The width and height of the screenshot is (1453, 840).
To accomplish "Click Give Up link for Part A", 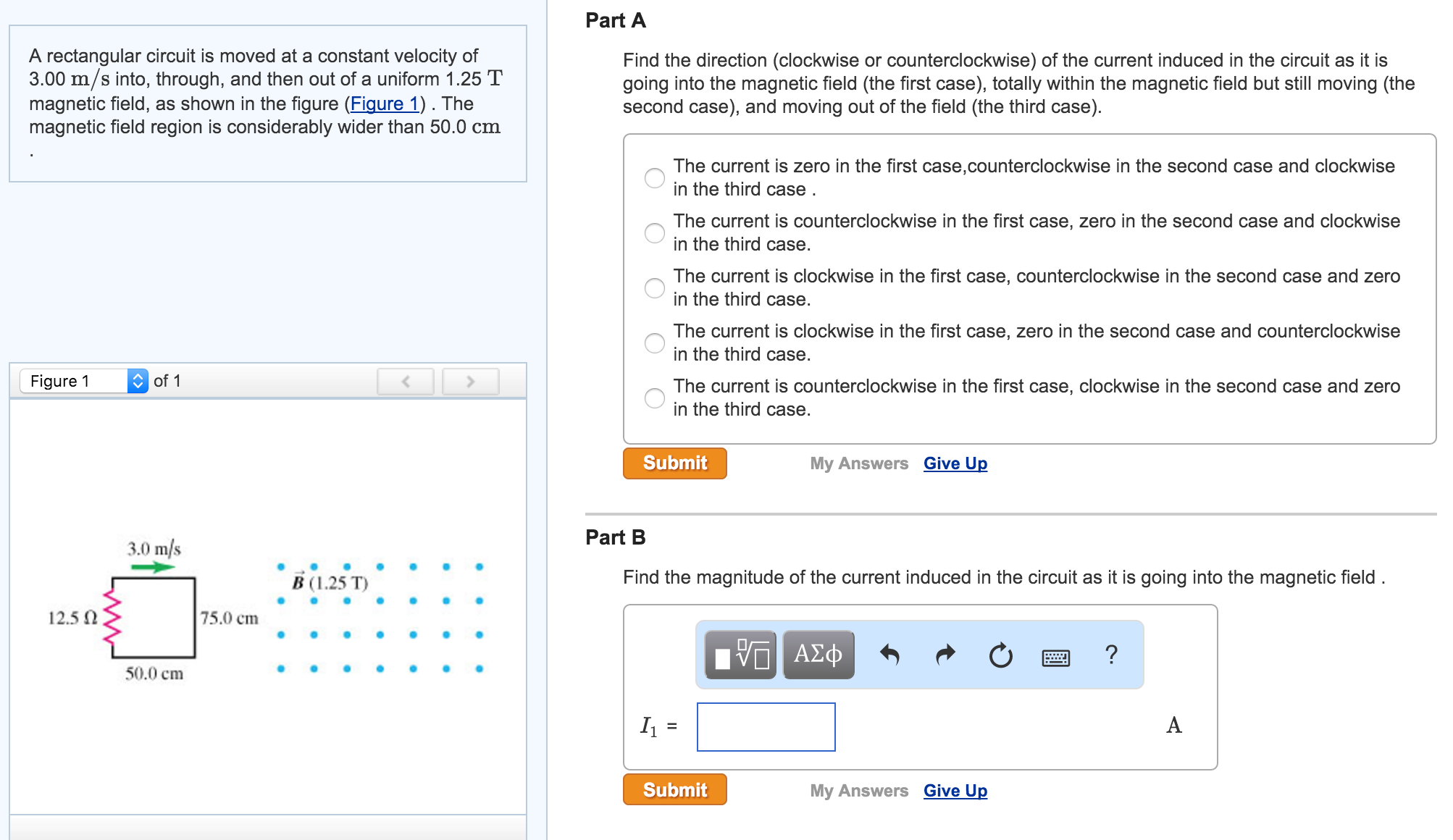I will click(955, 463).
